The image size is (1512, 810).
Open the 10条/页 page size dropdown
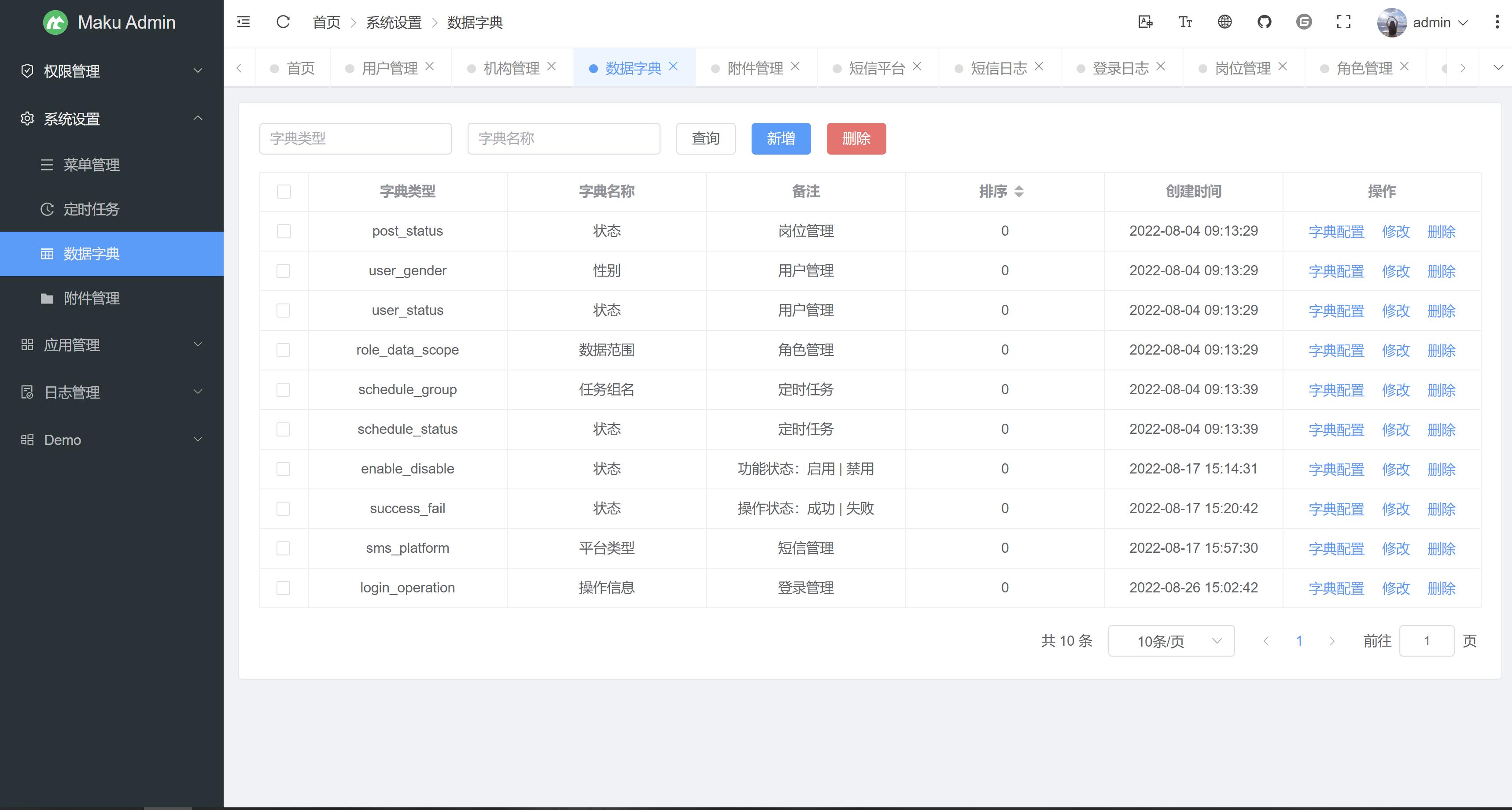(x=1171, y=641)
